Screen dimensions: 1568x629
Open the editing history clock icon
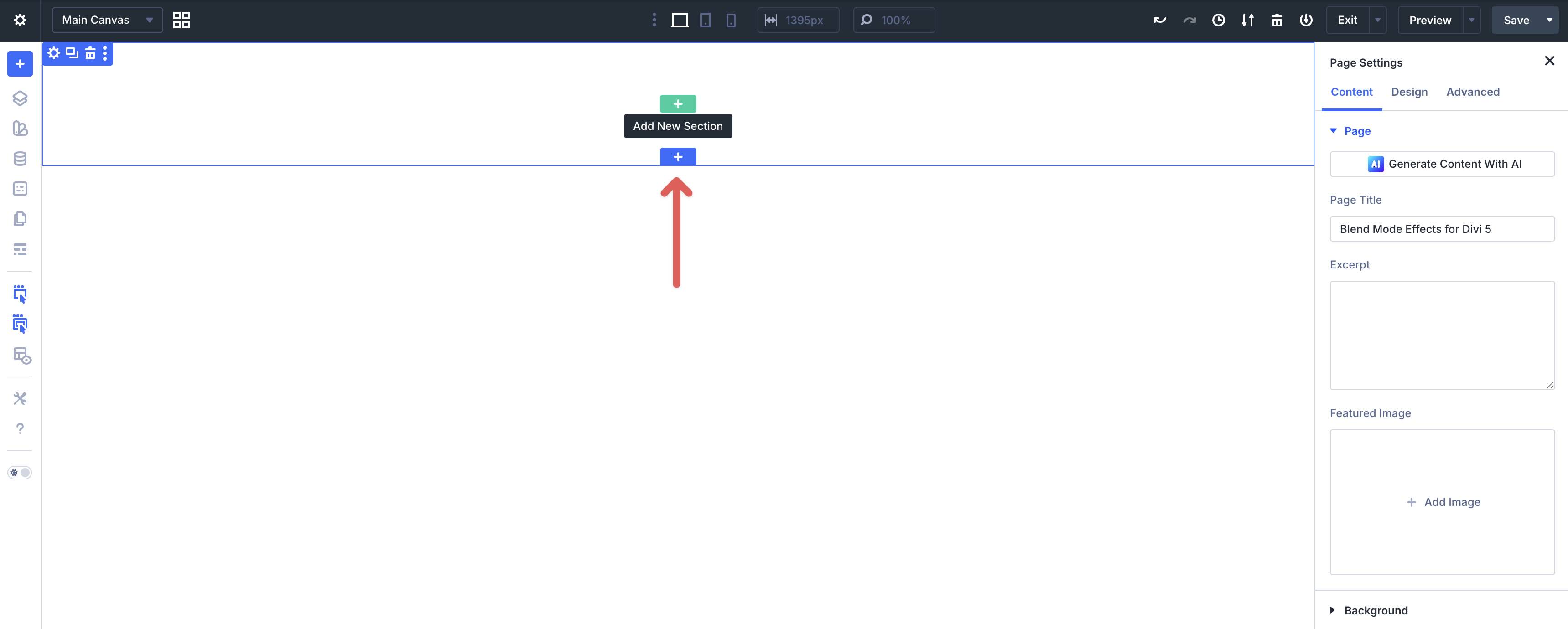pyautogui.click(x=1218, y=20)
